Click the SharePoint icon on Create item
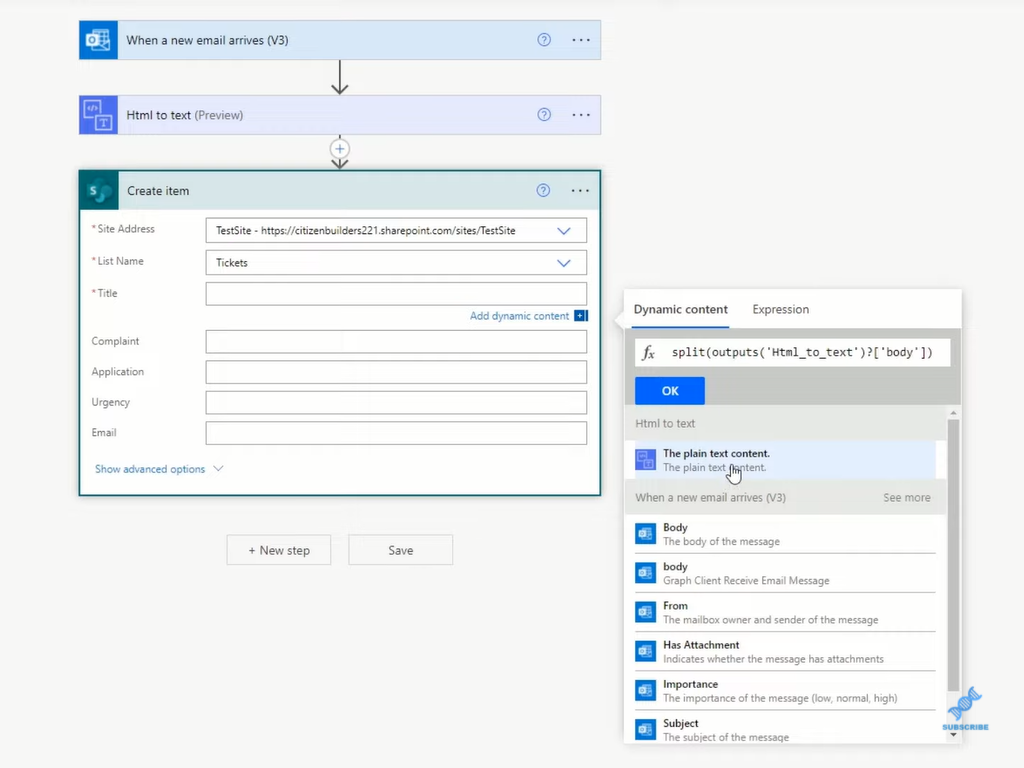This screenshot has height=768, width=1024. coord(99,191)
